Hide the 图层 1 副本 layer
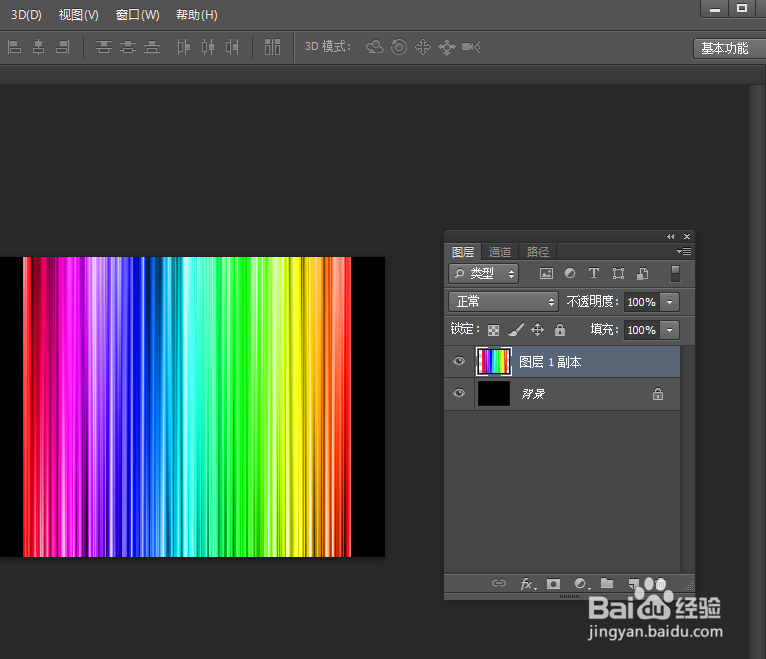Image resolution: width=766 pixels, height=659 pixels. [x=459, y=361]
